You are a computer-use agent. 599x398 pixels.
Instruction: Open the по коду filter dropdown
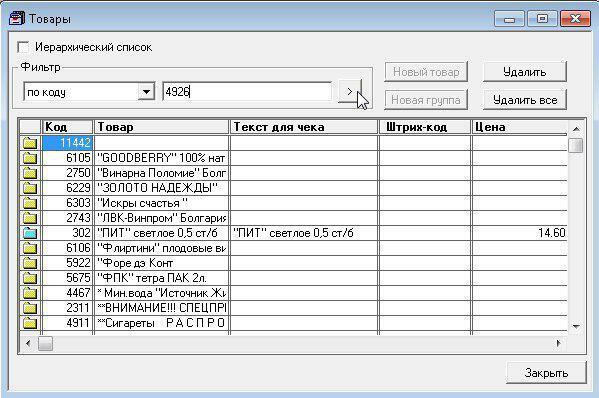pyautogui.click(x=146, y=92)
